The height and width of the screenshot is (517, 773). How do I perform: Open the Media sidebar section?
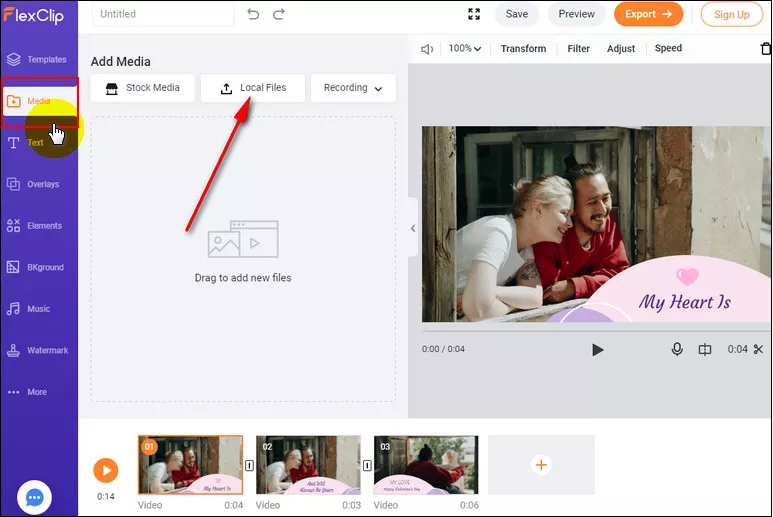[x=39, y=101]
